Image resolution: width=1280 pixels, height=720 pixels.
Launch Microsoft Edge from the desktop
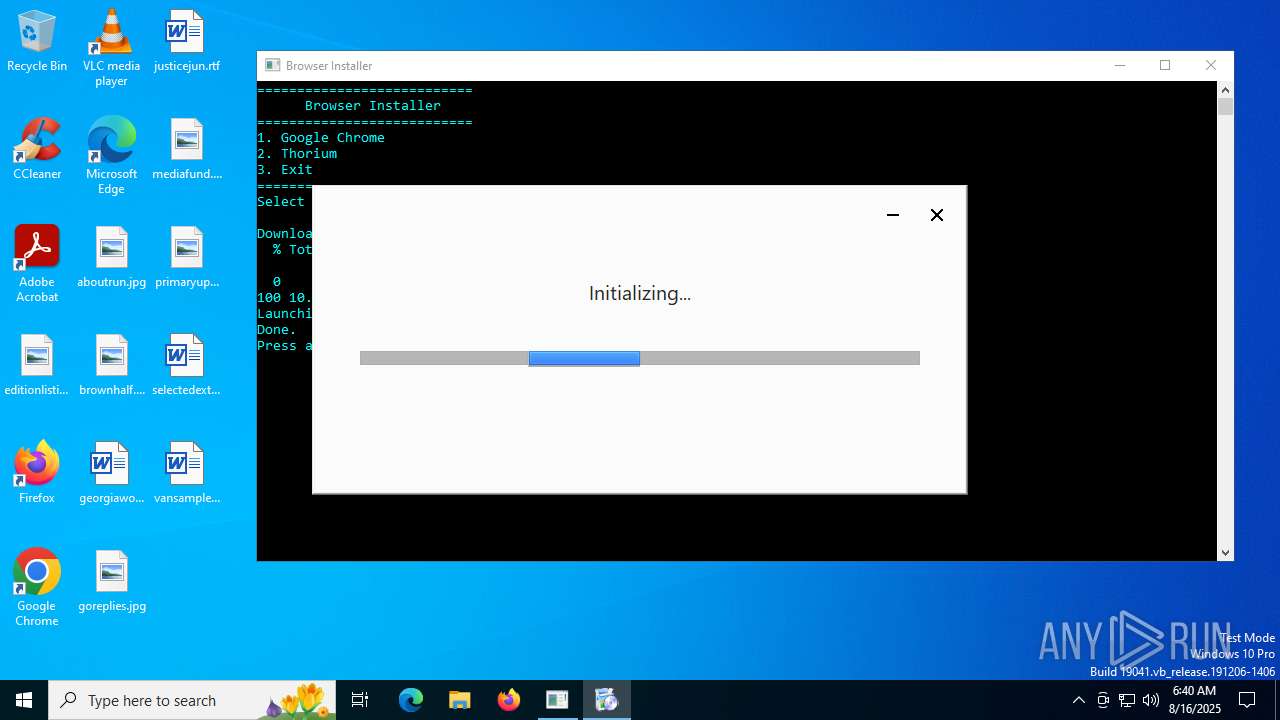111,156
